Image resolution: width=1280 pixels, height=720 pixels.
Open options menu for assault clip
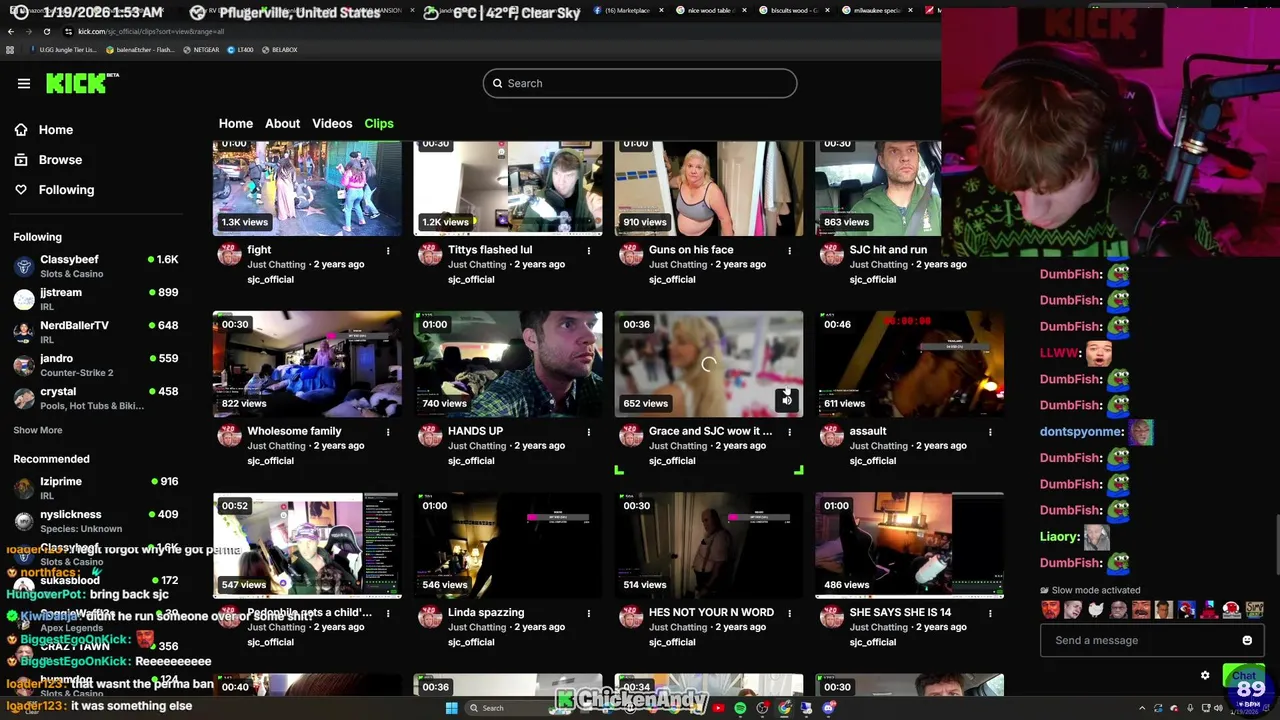[x=991, y=432]
